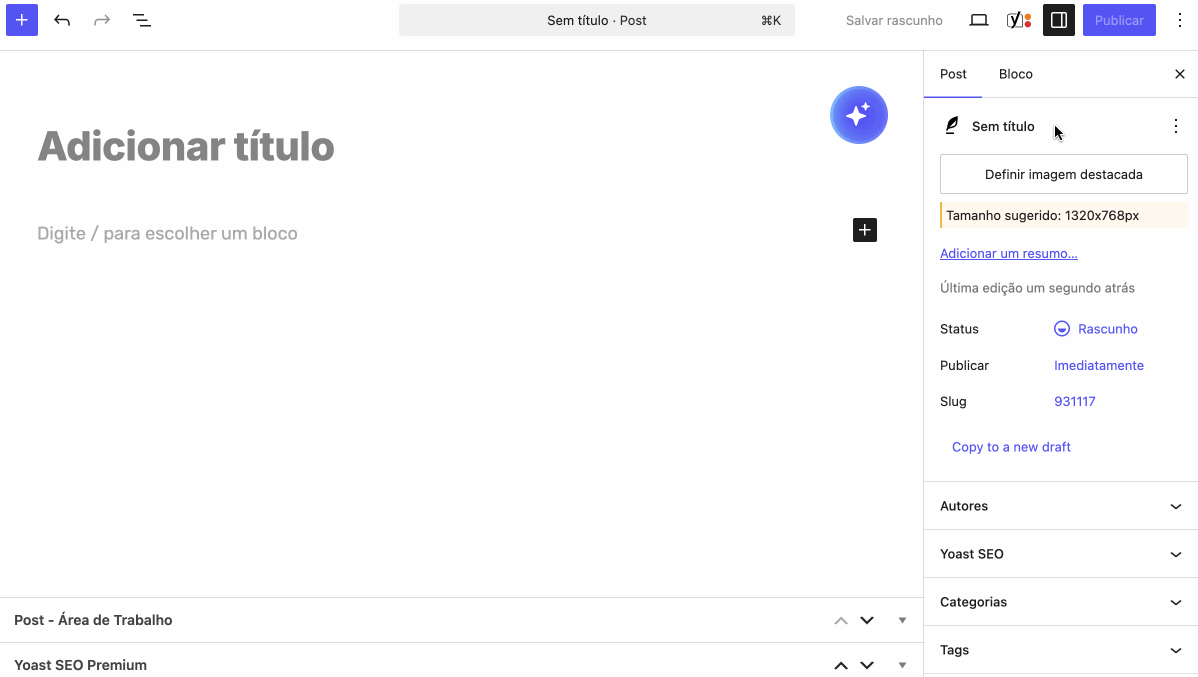Viewport: 1198px width, 677px height.
Task: Launch the AI assistant sparkle button
Action: 859,115
